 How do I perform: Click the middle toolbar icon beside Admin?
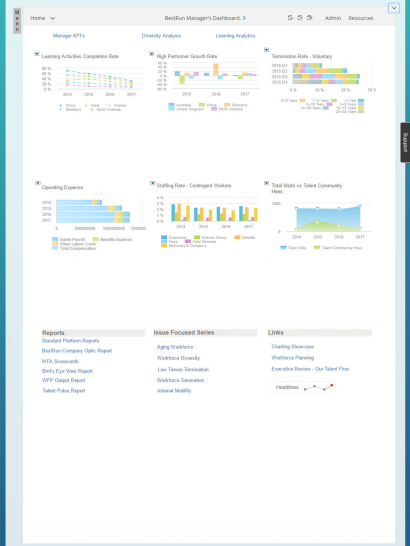(300, 18)
